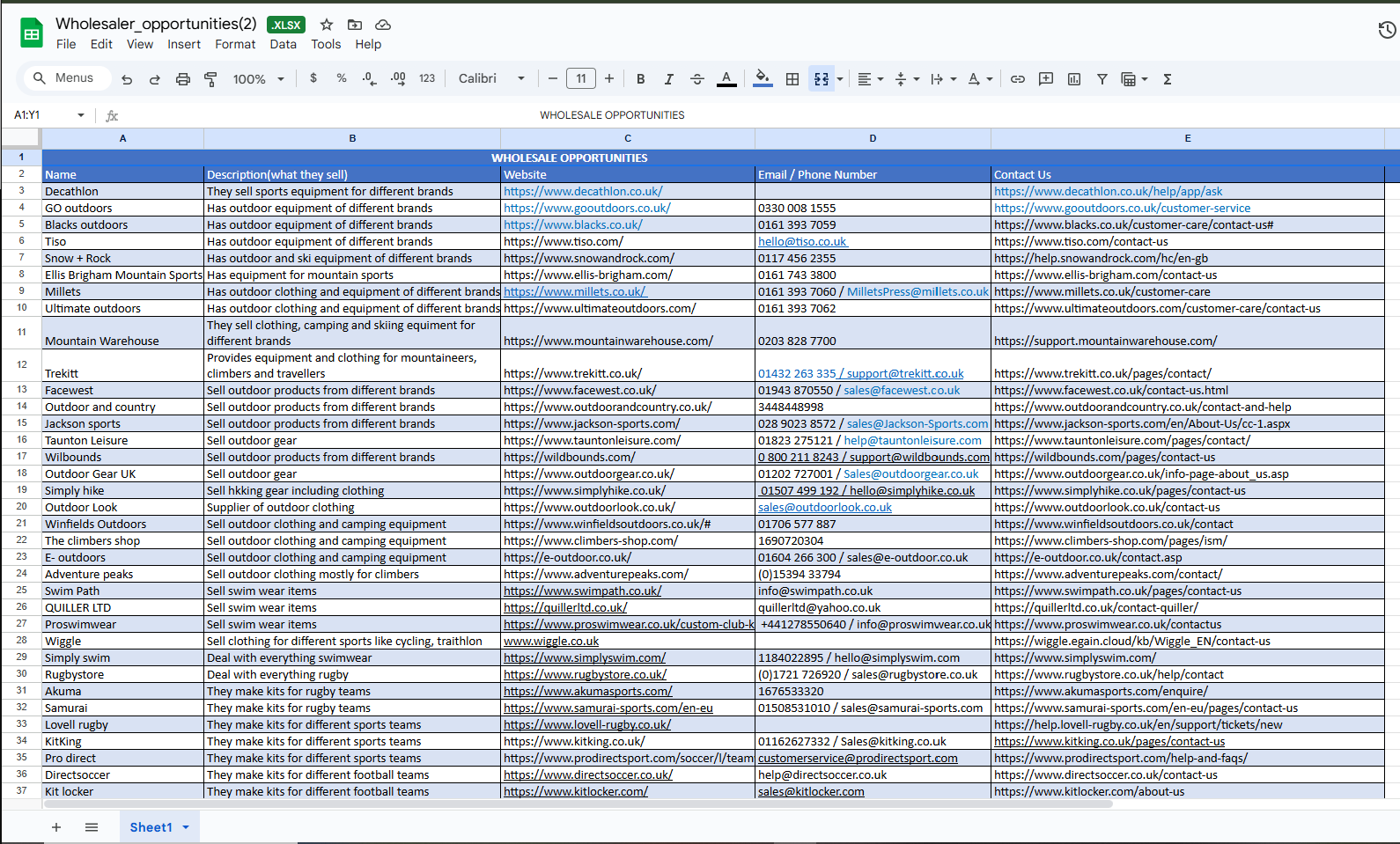Open filter views table dropdown
This screenshot has width=1400, height=844.
[x=1134, y=79]
